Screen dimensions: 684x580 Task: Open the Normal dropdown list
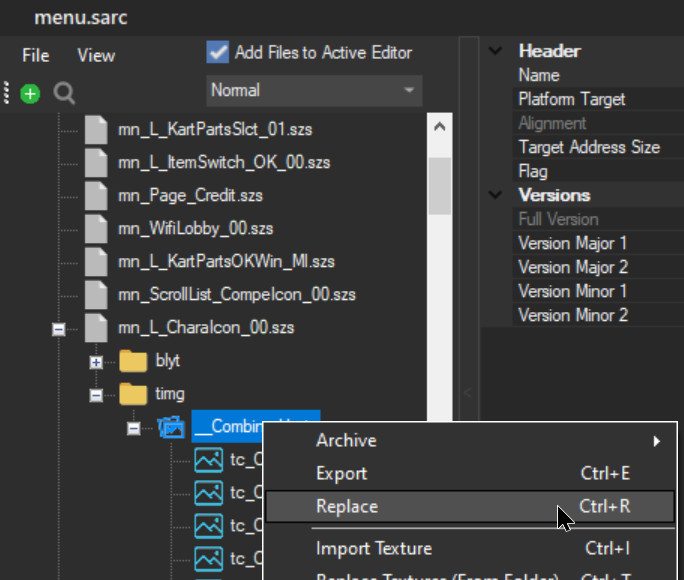tap(314, 91)
